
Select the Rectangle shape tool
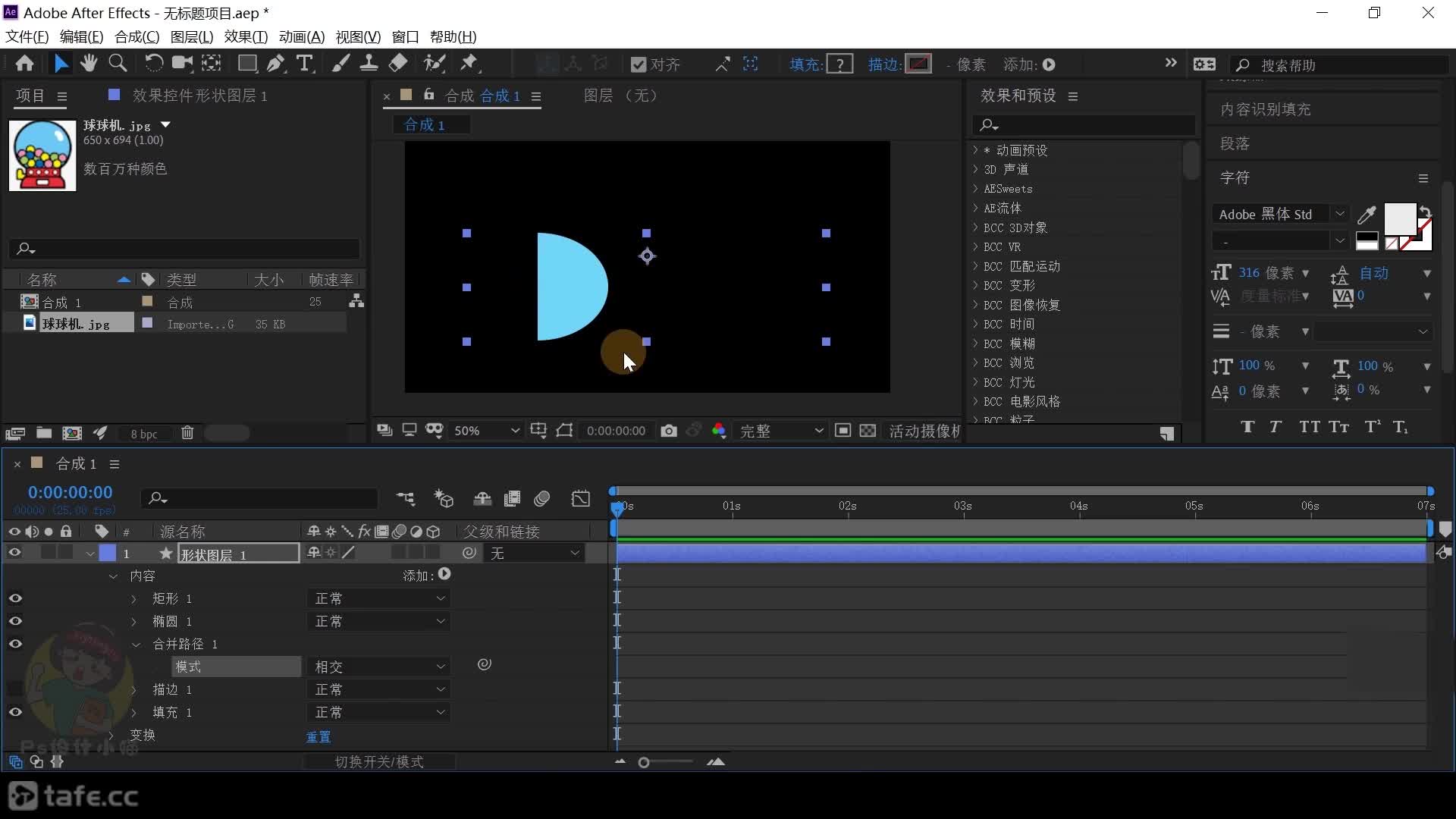point(247,64)
